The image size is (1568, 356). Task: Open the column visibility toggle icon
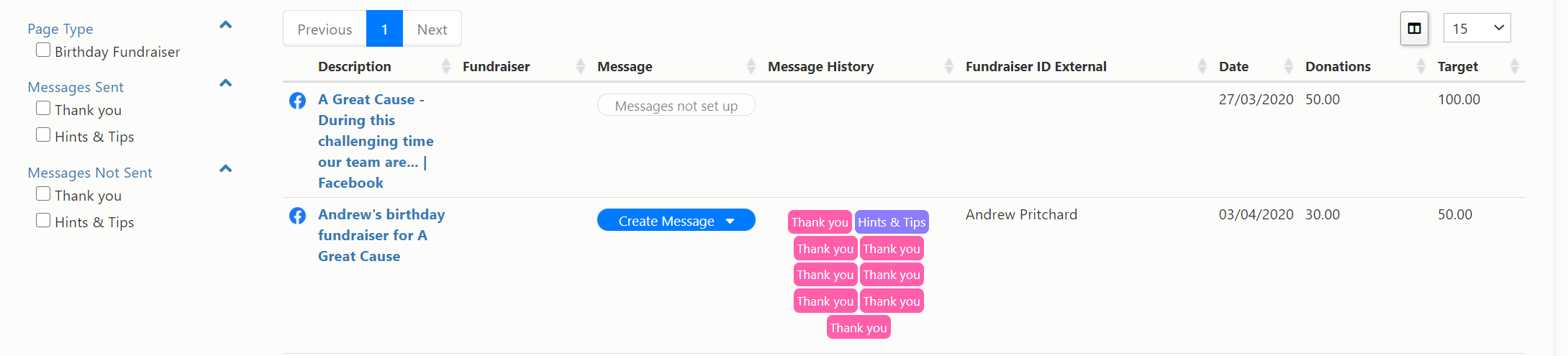1414,29
